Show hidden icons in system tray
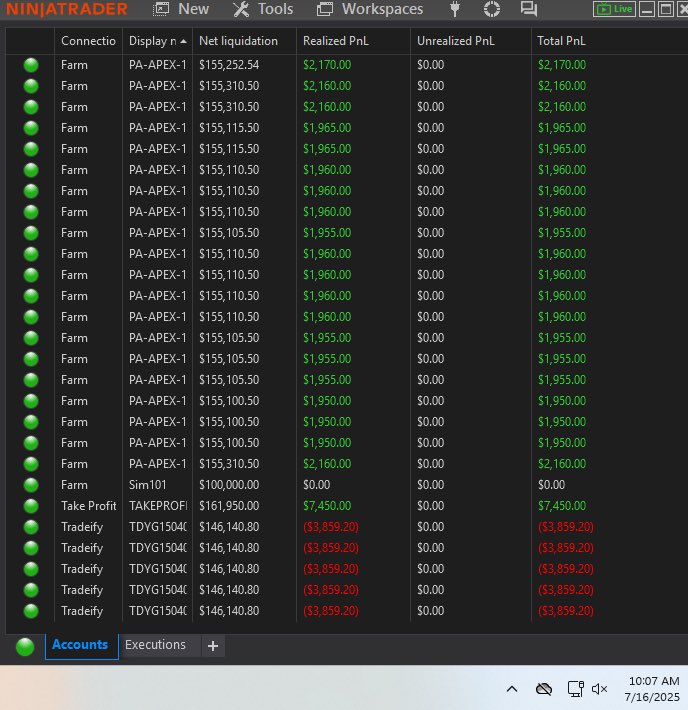Viewport: 688px width, 710px height. (x=512, y=689)
